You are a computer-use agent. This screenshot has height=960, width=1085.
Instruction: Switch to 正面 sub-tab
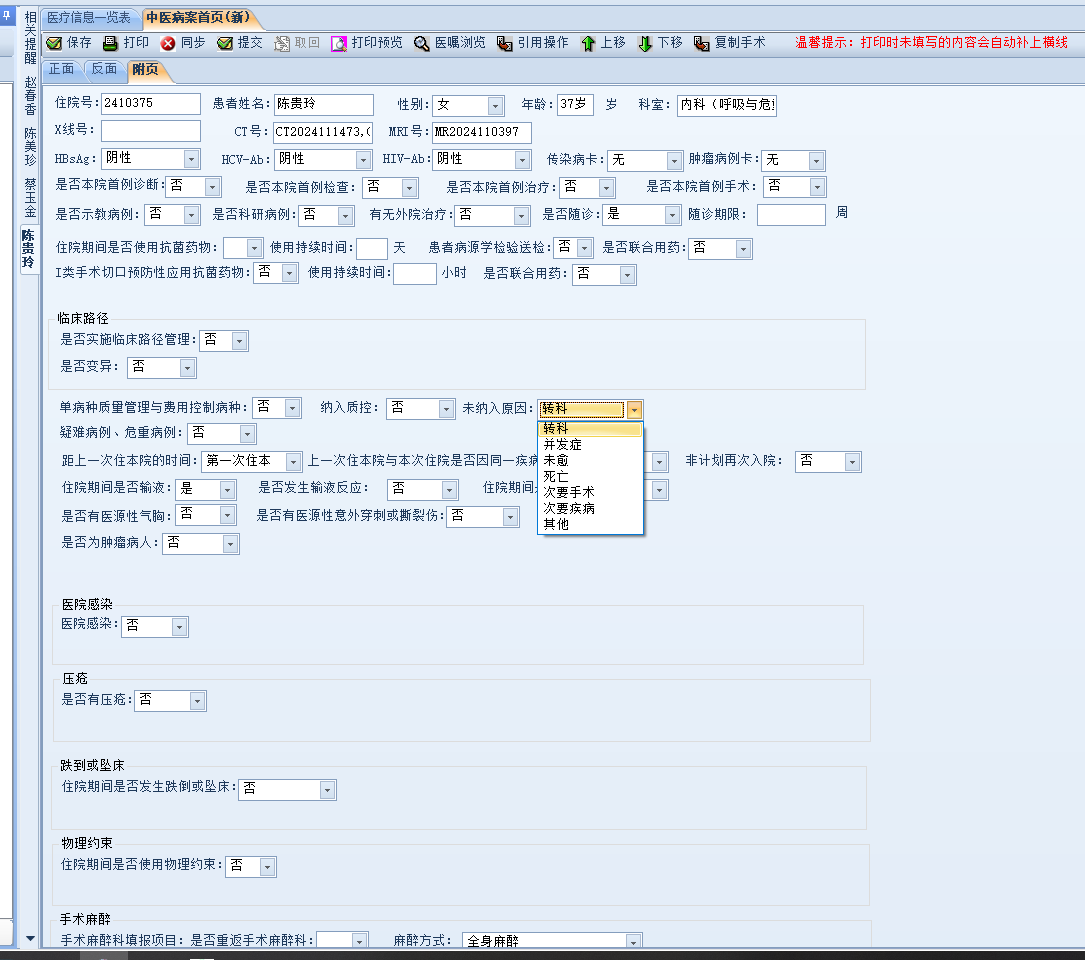(62, 69)
